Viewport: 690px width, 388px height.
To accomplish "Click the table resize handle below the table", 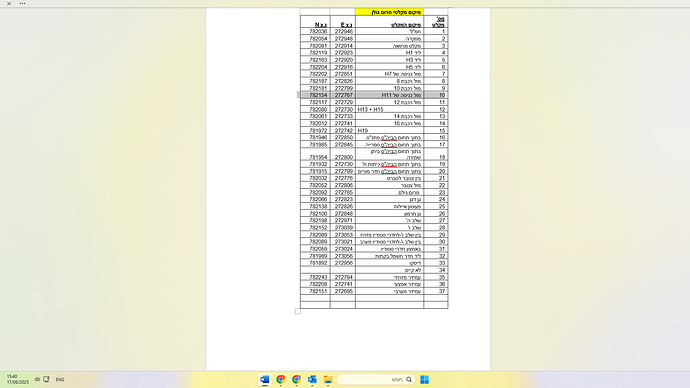I will 298,311.
